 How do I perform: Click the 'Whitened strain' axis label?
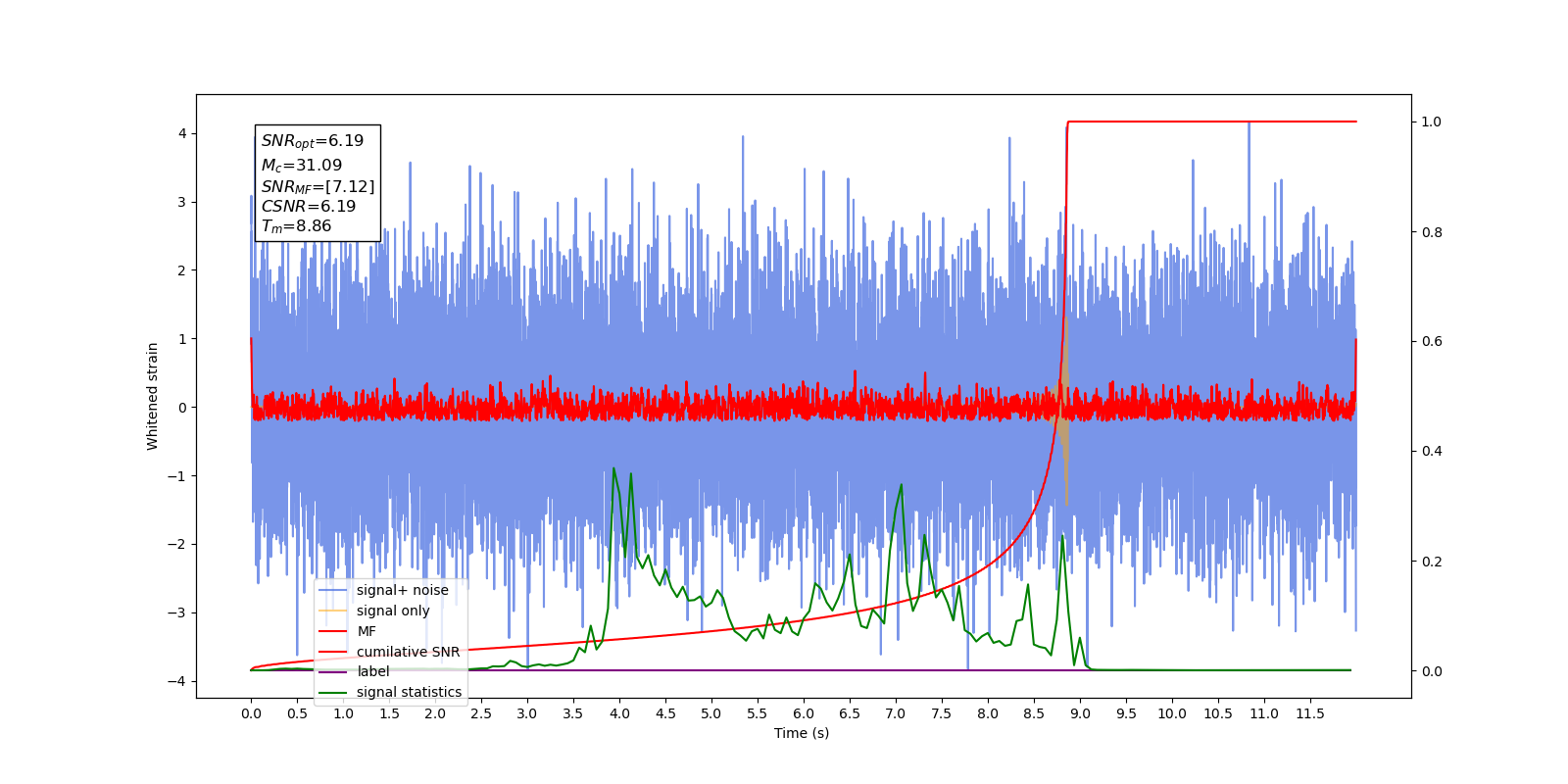153,396
